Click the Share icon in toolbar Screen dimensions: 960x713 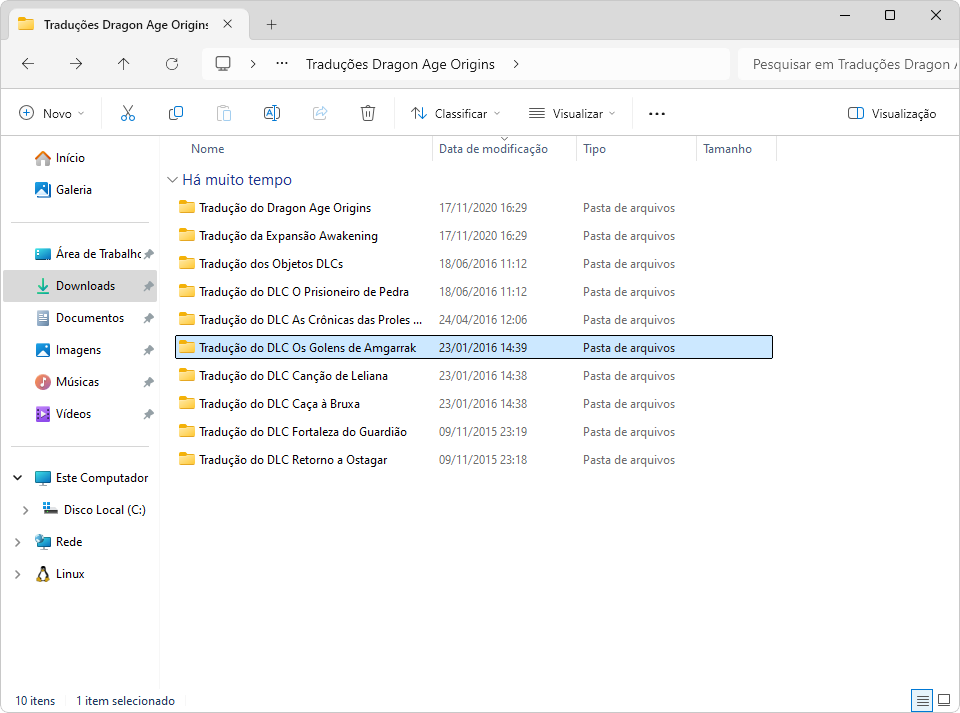320,113
